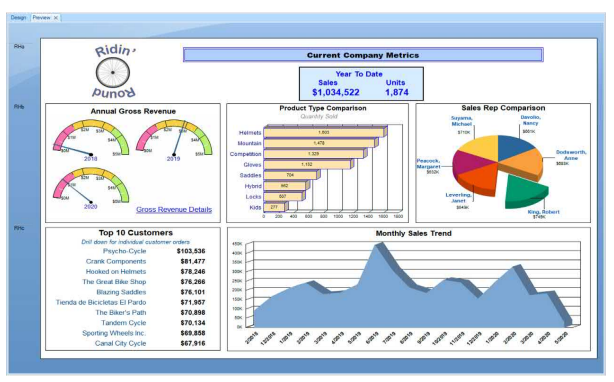
Task: Drill down on Crank Components customer
Action: (116, 261)
